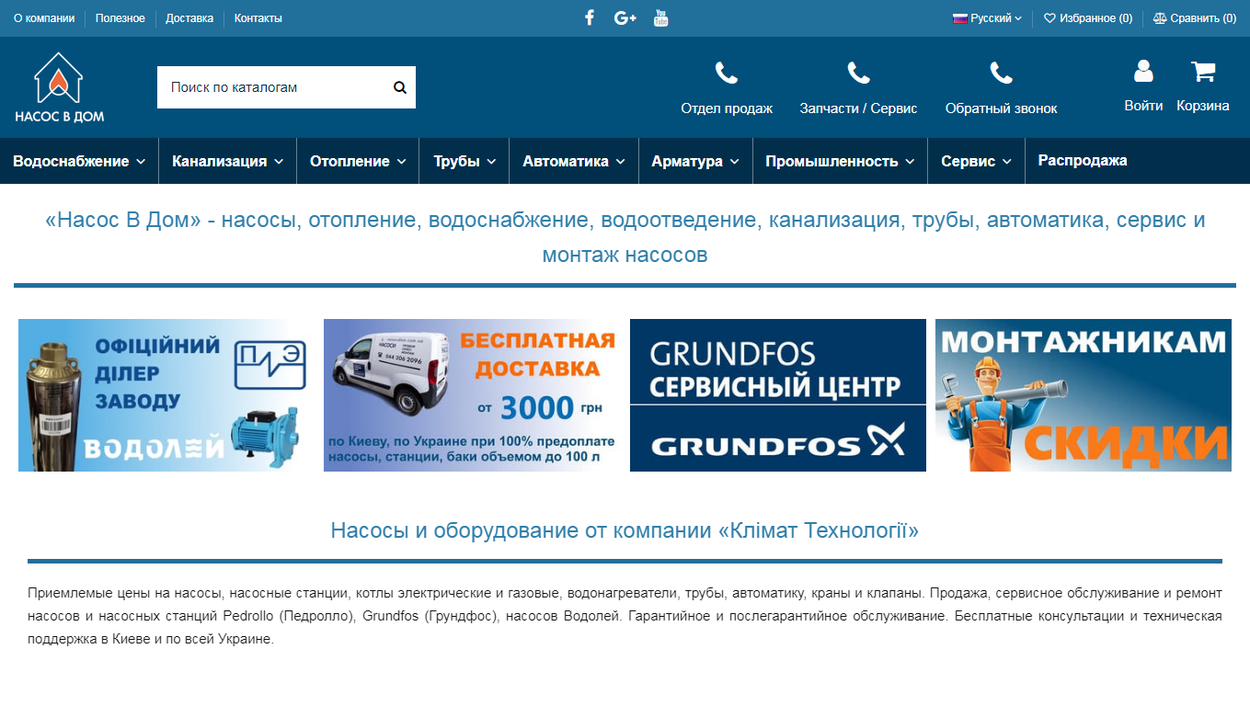
Task: Click the Обратный звонок phone icon
Action: (x=1001, y=73)
